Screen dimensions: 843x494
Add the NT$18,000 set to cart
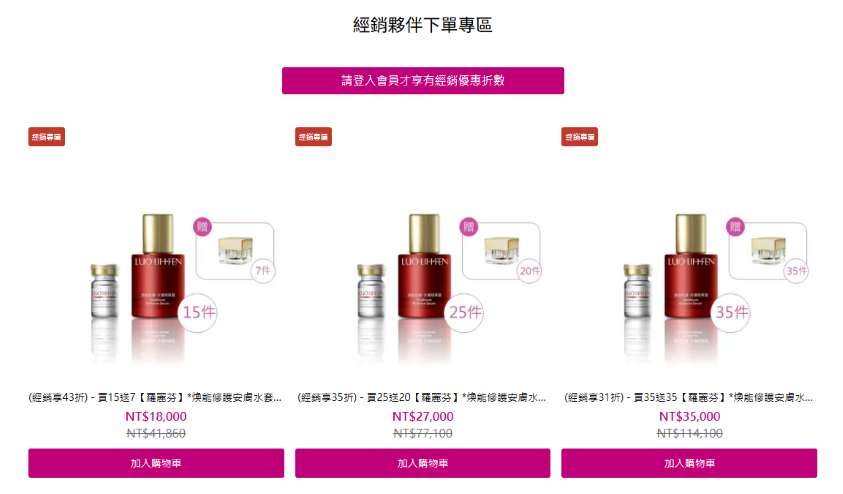point(156,463)
